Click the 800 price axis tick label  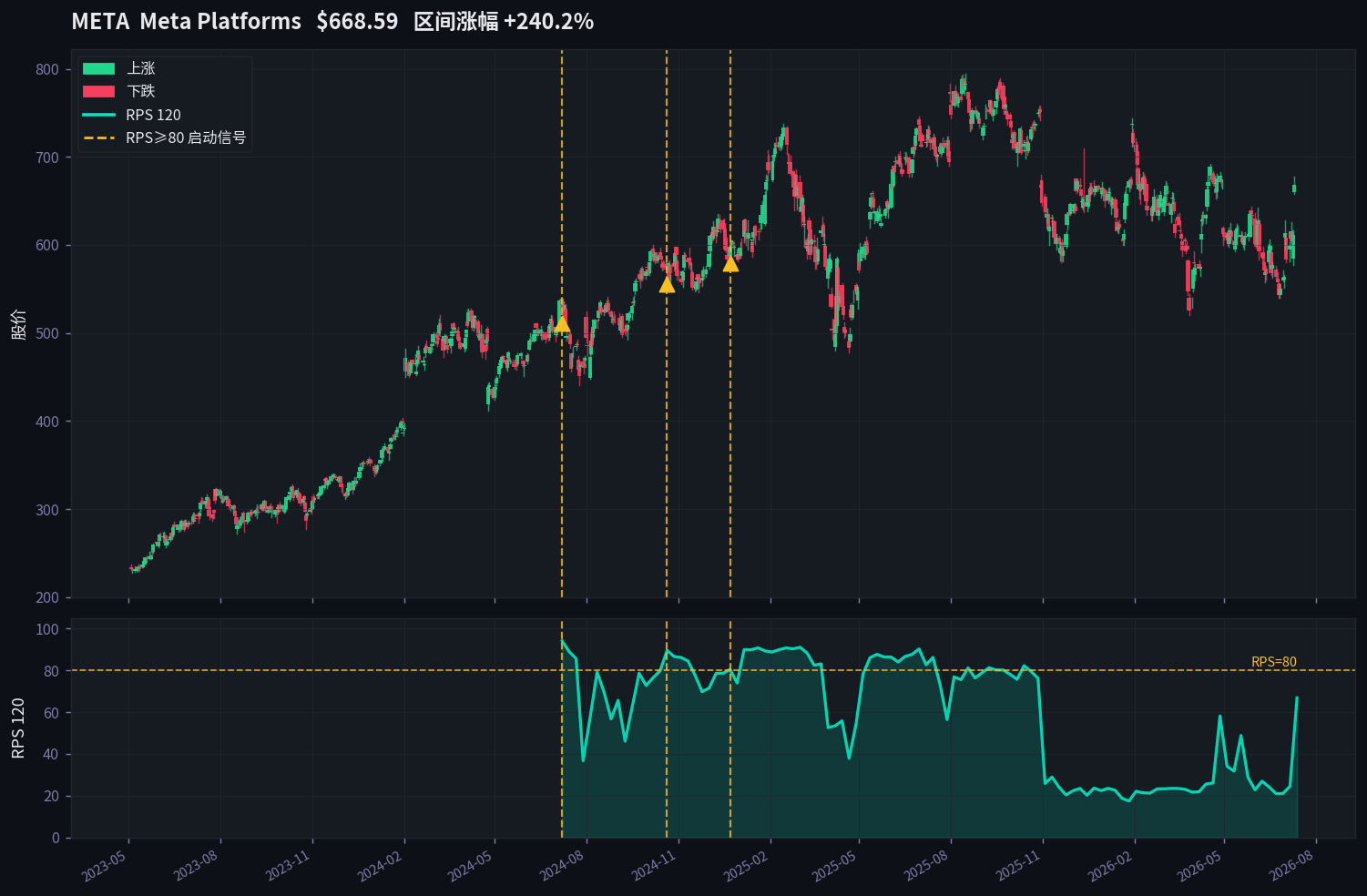[47, 69]
